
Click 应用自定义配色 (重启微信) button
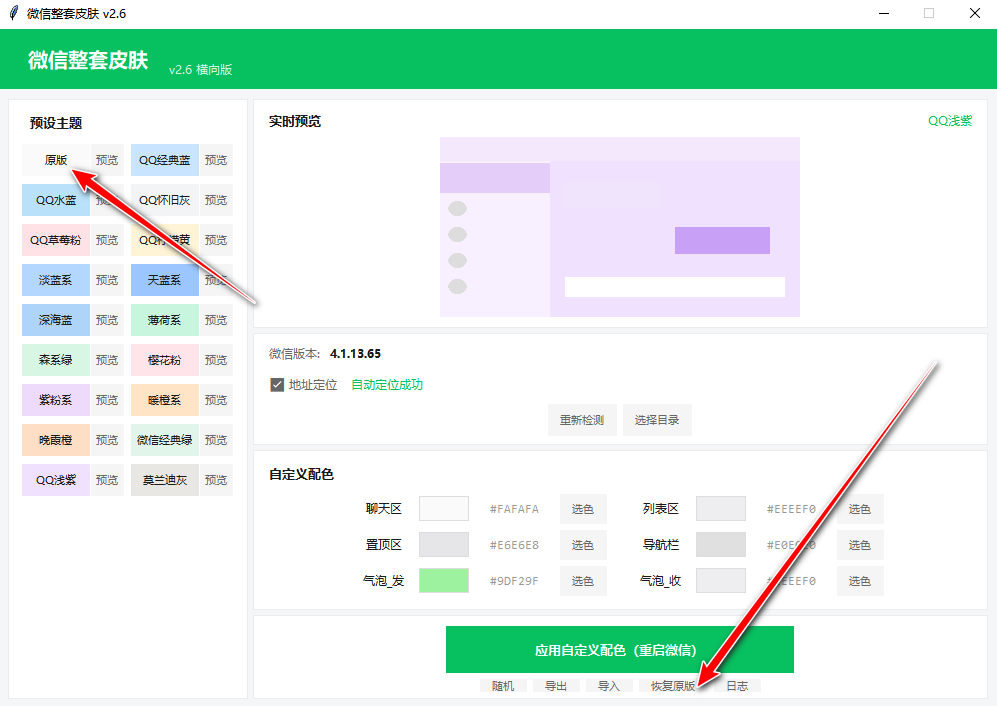click(x=620, y=649)
